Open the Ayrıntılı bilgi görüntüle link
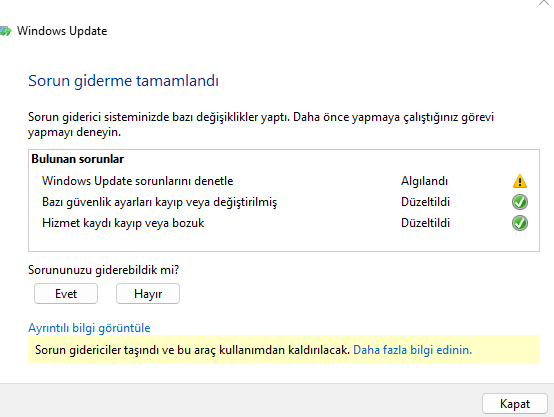 pos(89,328)
